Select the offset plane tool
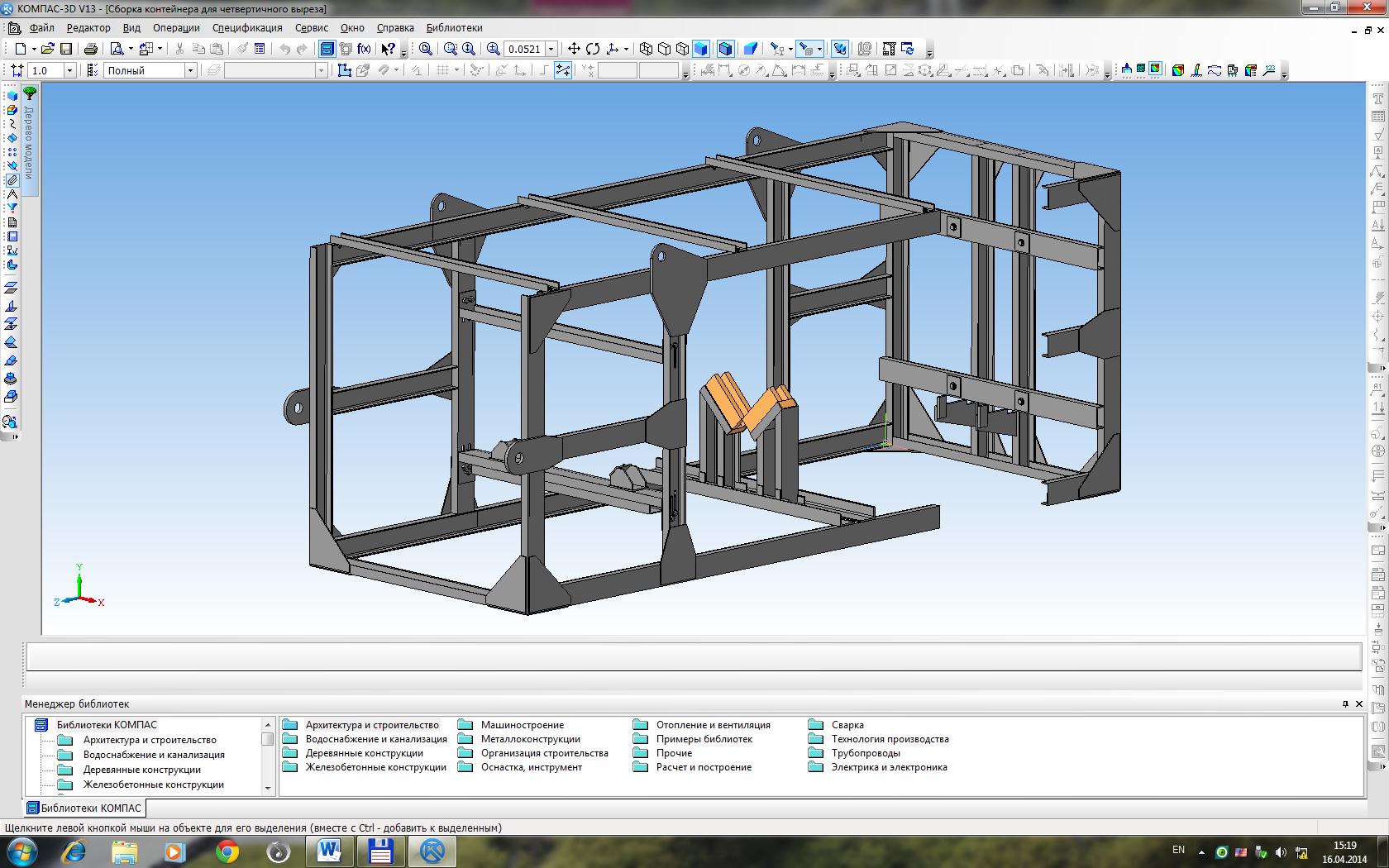 tap(12, 288)
